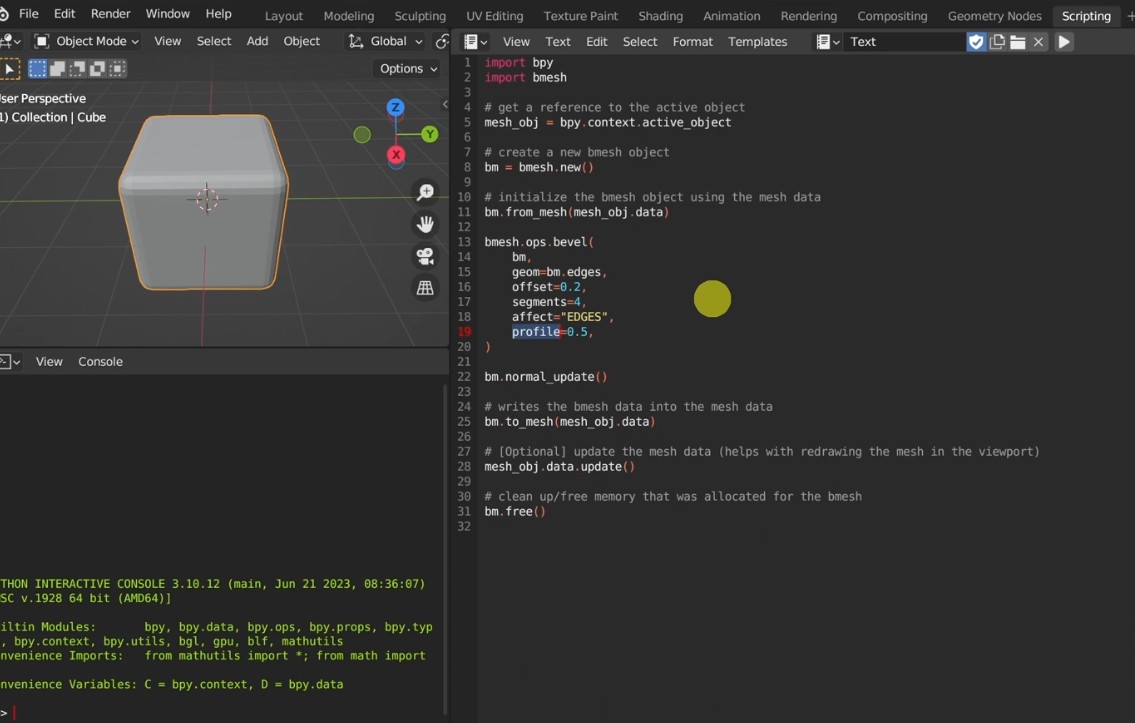Enable the intersect selection mode icon
The image size is (1135, 723).
point(118,69)
